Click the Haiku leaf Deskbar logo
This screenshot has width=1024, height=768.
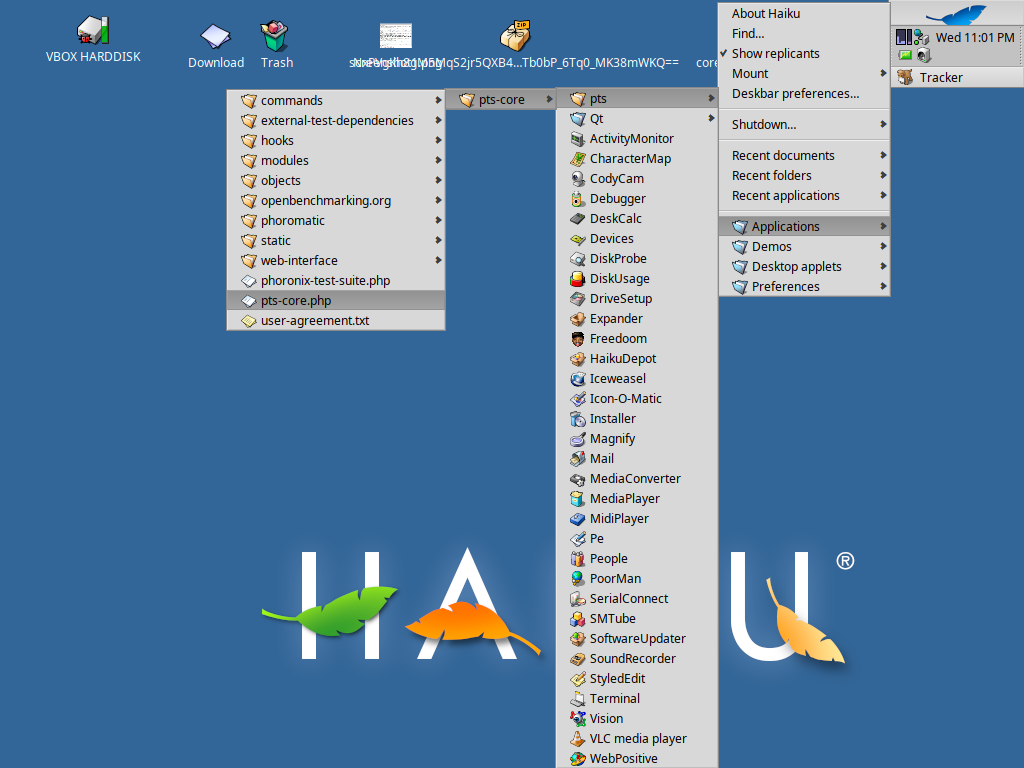point(955,14)
